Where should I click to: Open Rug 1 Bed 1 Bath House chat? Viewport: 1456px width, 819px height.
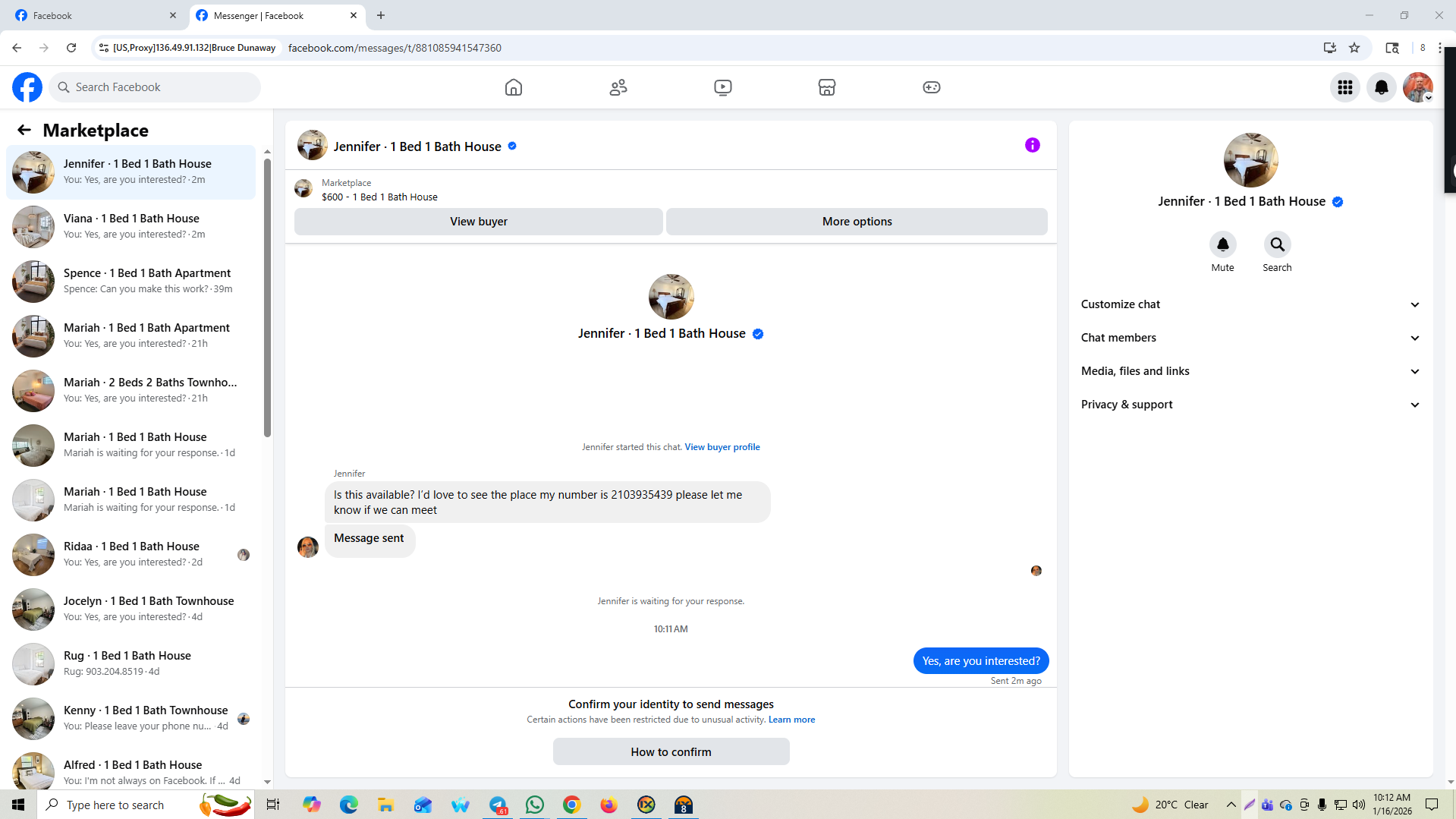pyautogui.click(x=131, y=664)
